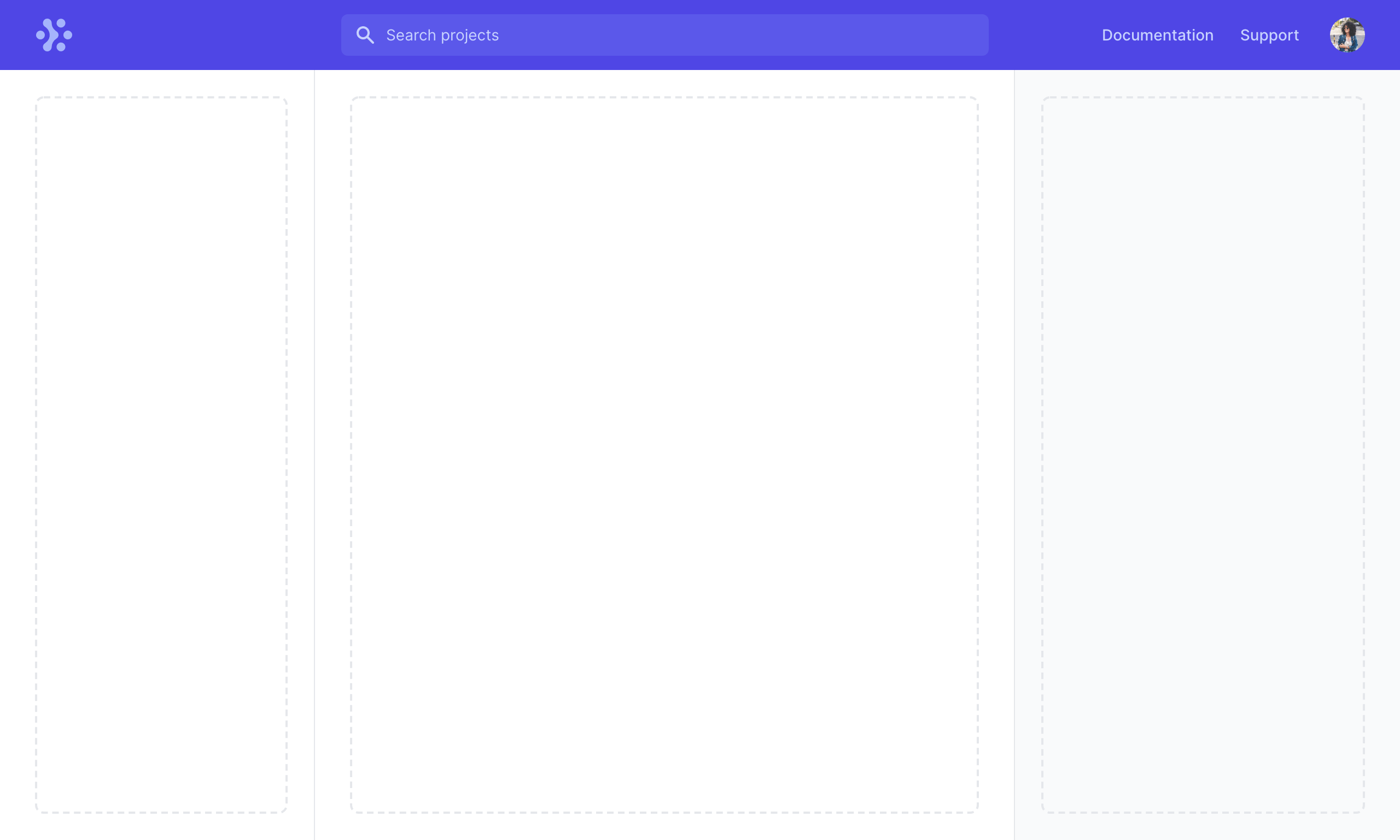Click the Search projects placeholder text
The width and height of the screenshot is (1400, 840).
tap(442, 35)
